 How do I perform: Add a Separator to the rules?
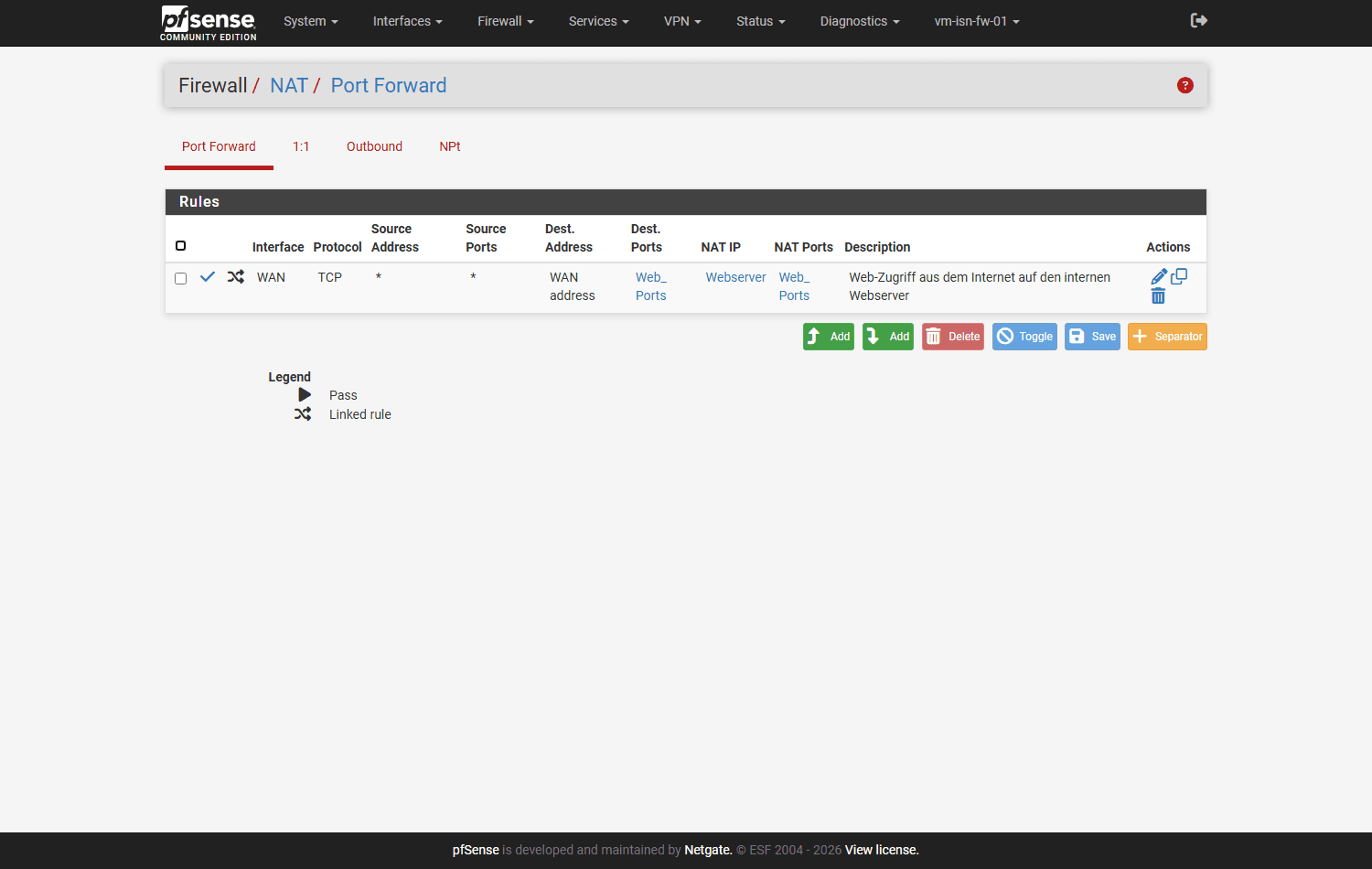(x=1167, y=337)
